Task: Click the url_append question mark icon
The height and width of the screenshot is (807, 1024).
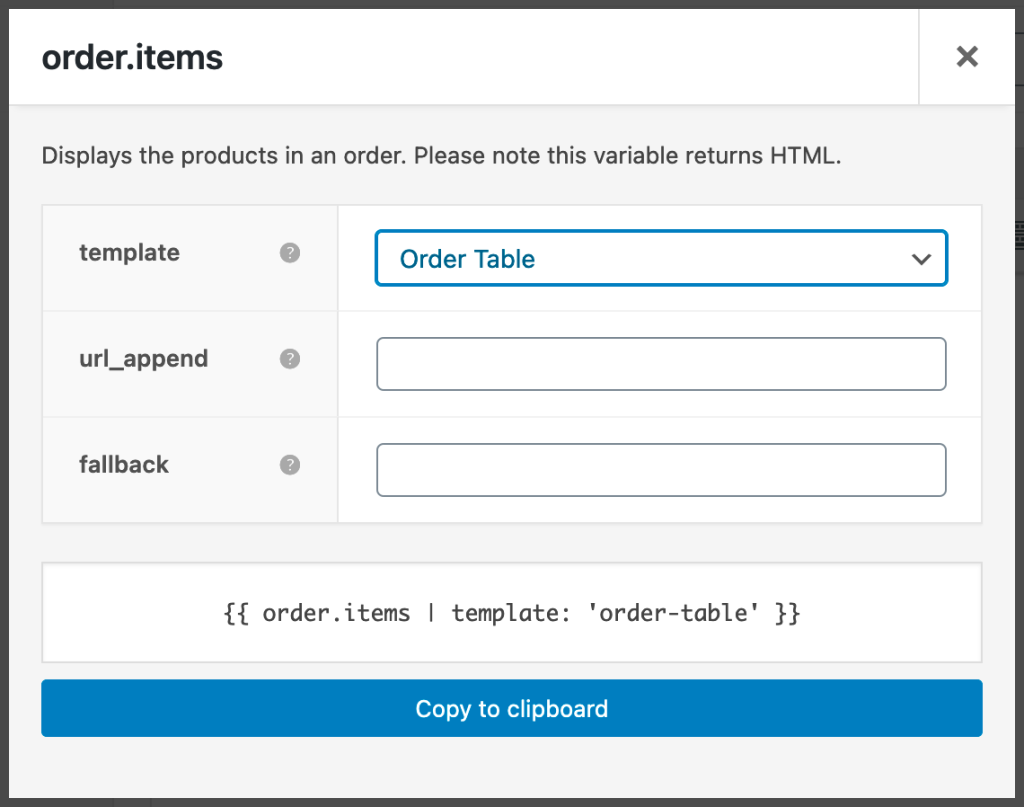Action: 289,358
